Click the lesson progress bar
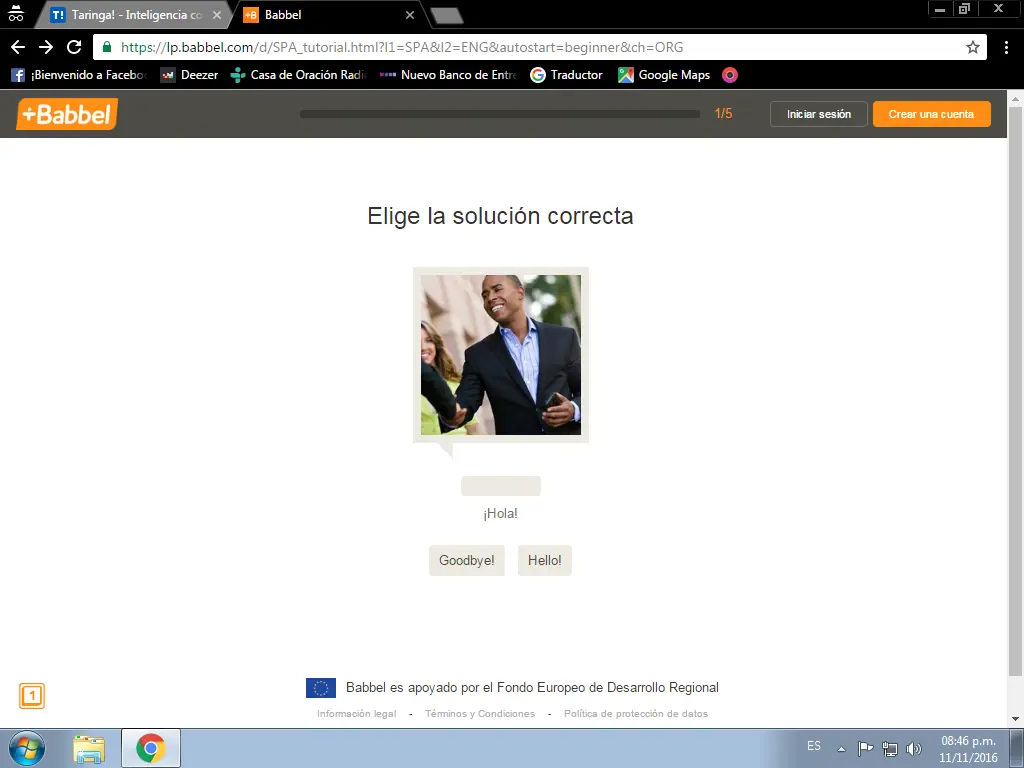The image size is (1024, 768). click(x=500, y=114)
